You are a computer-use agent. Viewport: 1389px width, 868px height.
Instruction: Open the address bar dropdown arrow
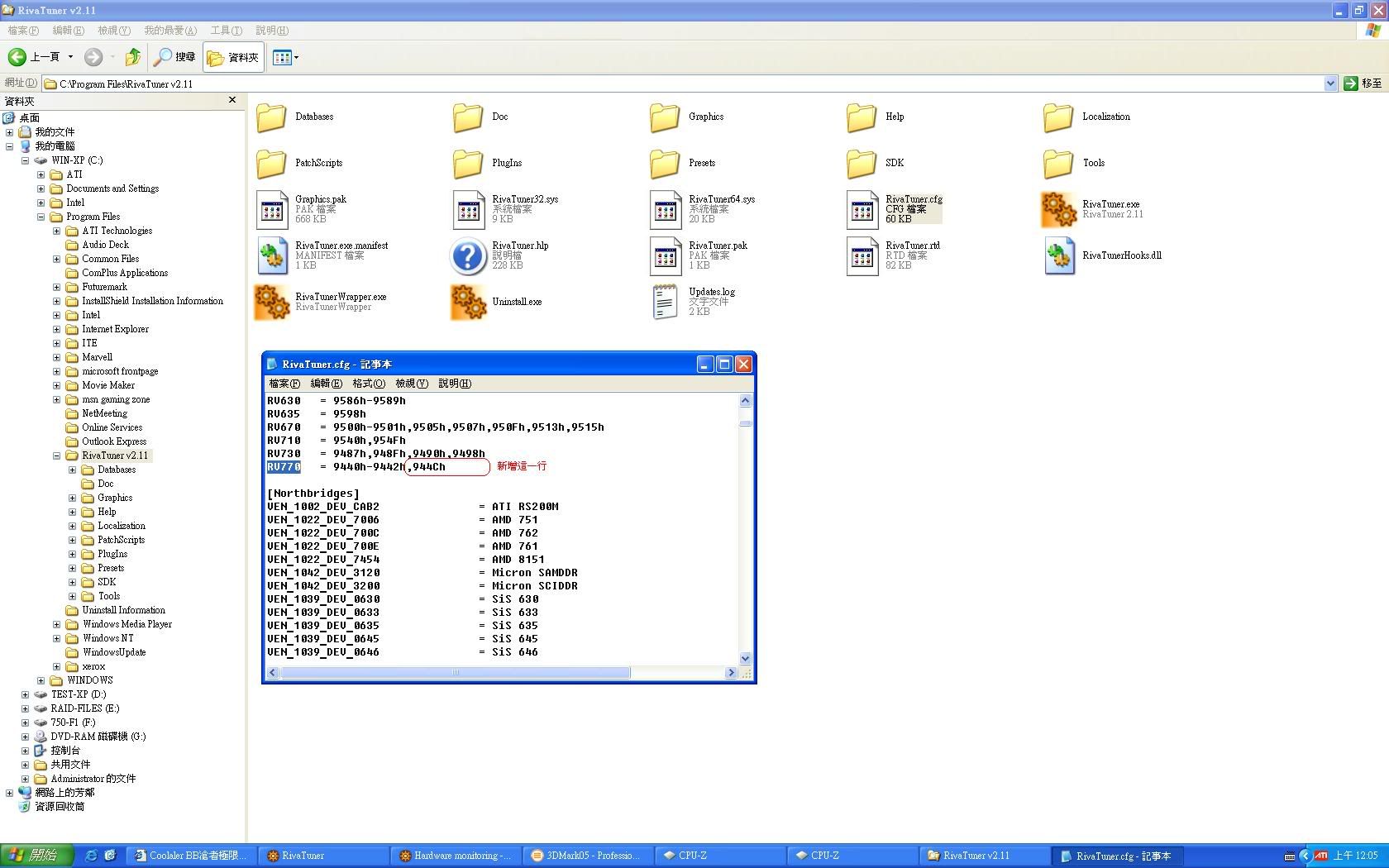[1330, 83]
